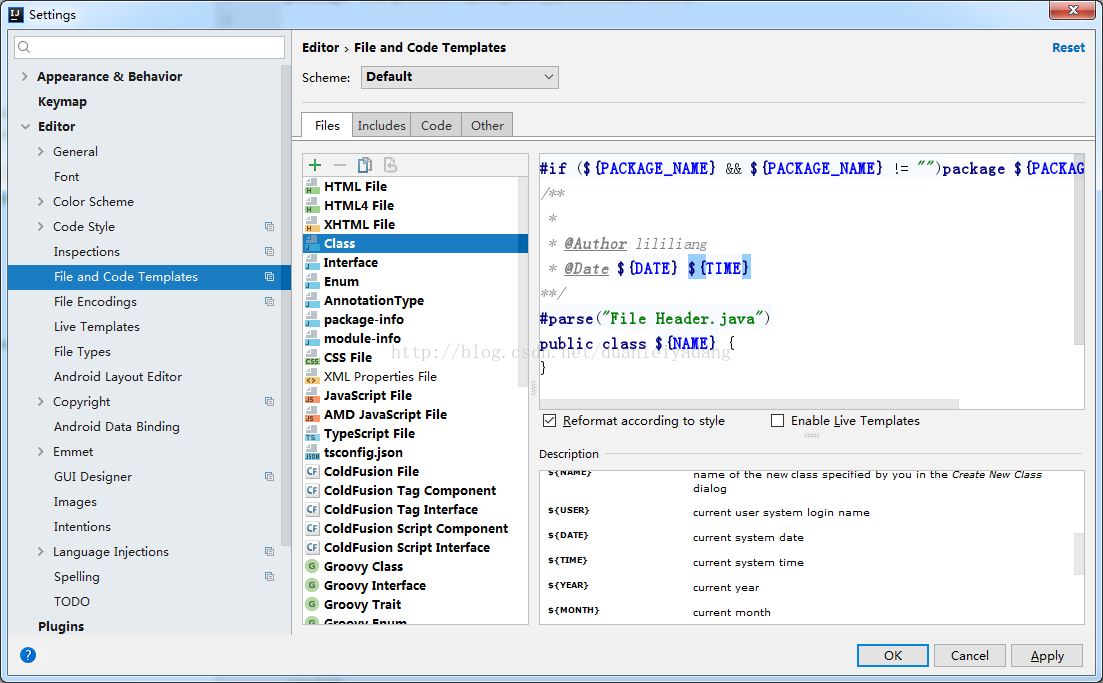Select the JavaScript File template icon
This screenshot has width=1103, height=683.
tap(312, 395)
